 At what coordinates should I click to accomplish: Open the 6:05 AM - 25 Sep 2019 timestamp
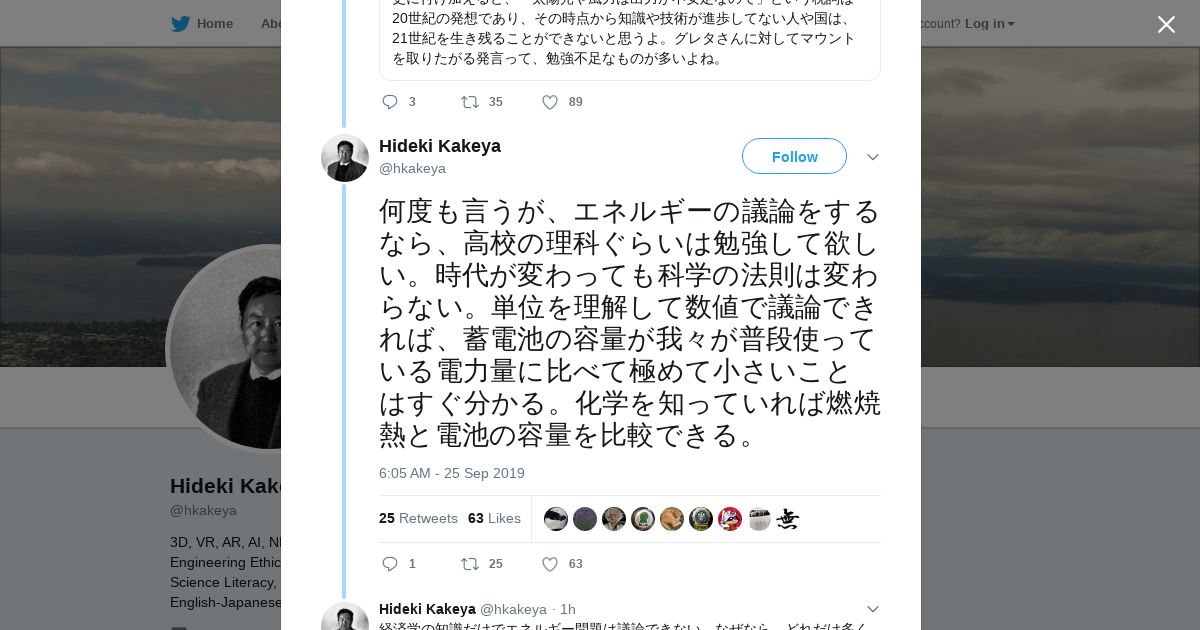click(451, 473)
